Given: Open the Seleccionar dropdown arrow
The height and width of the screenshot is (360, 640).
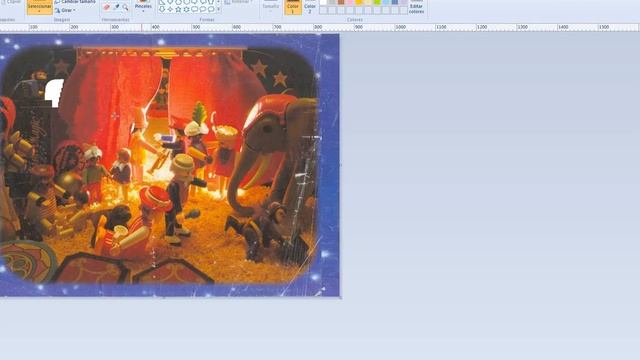Looking at the screenshot, I should 39,11.
